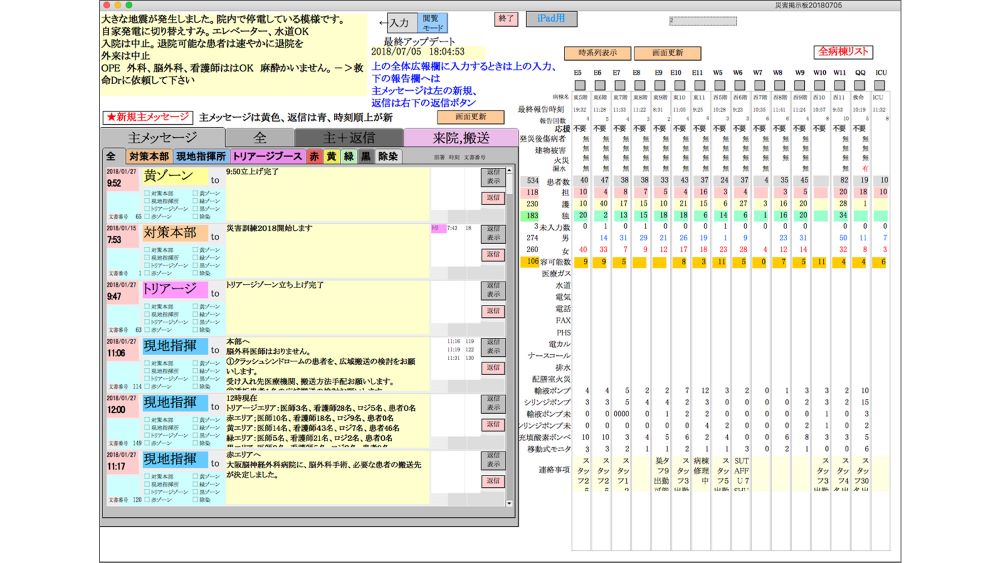Click the gray button under ward E7
Image resolution: width=1000 pixels, height=563 pixels.
coord(619,85)
